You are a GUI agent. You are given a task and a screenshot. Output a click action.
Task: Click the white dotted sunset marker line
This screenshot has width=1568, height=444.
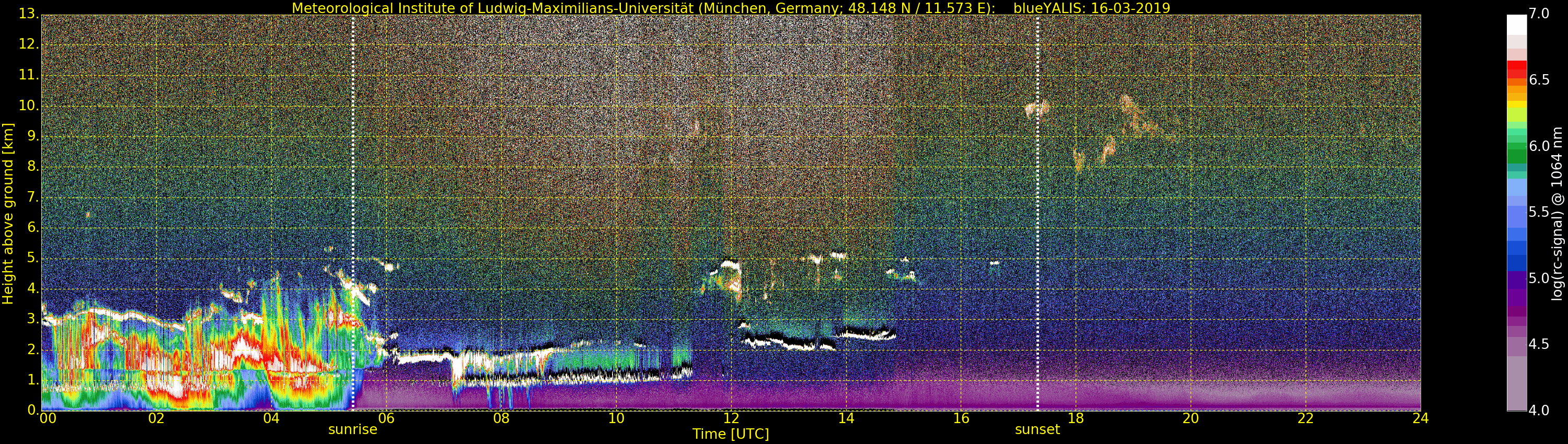click(1038, 213)
